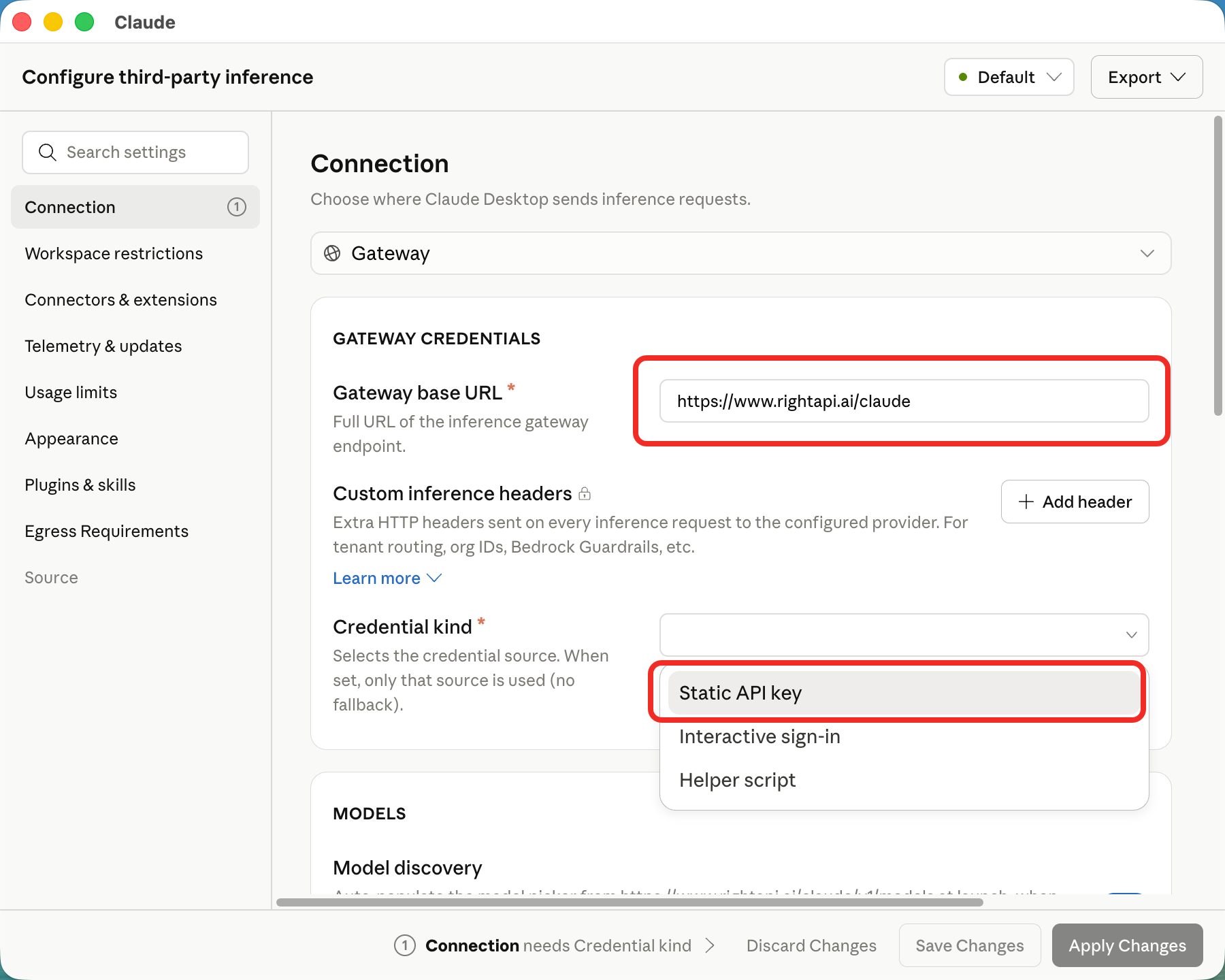
Task: Choose Helper script option
Action: coord(904,780)
